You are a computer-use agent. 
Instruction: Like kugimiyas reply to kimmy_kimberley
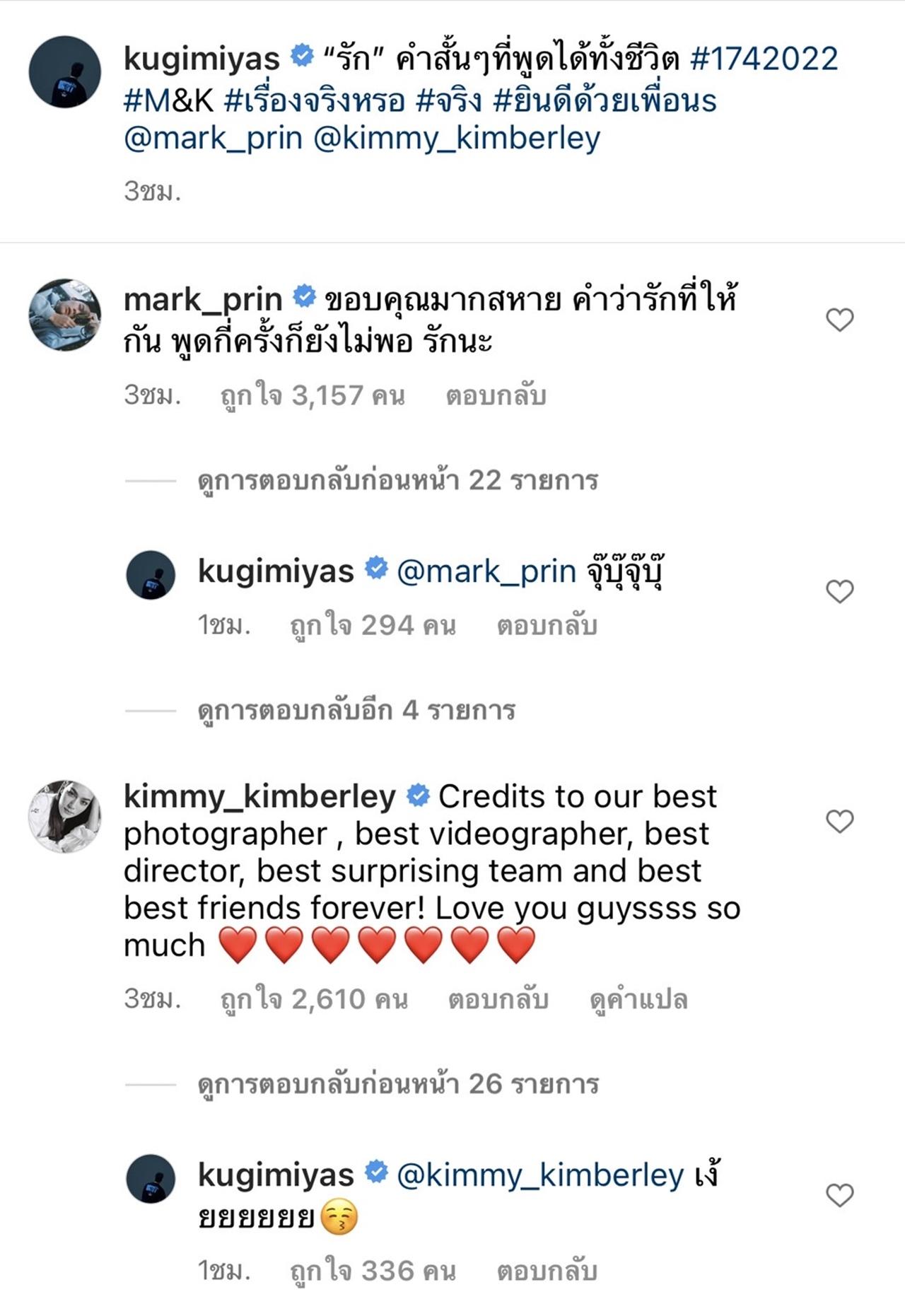(x=839, y=1195)
